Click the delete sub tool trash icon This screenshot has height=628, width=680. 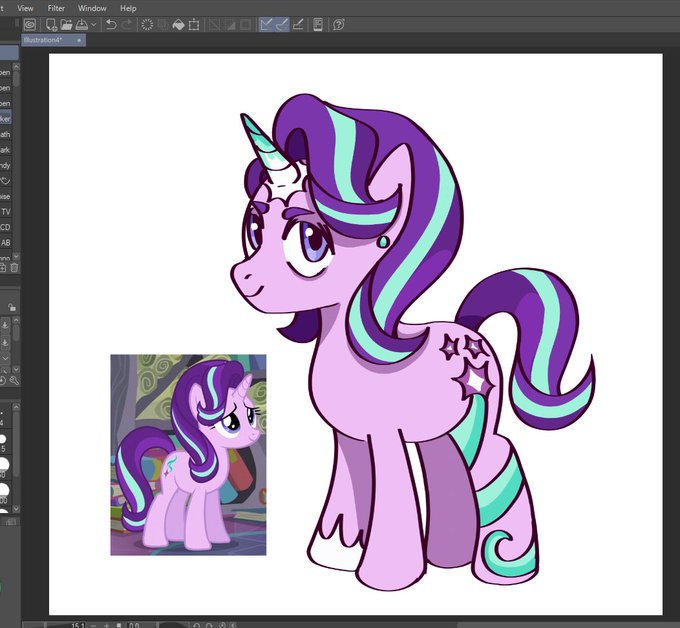click(14, 268)
